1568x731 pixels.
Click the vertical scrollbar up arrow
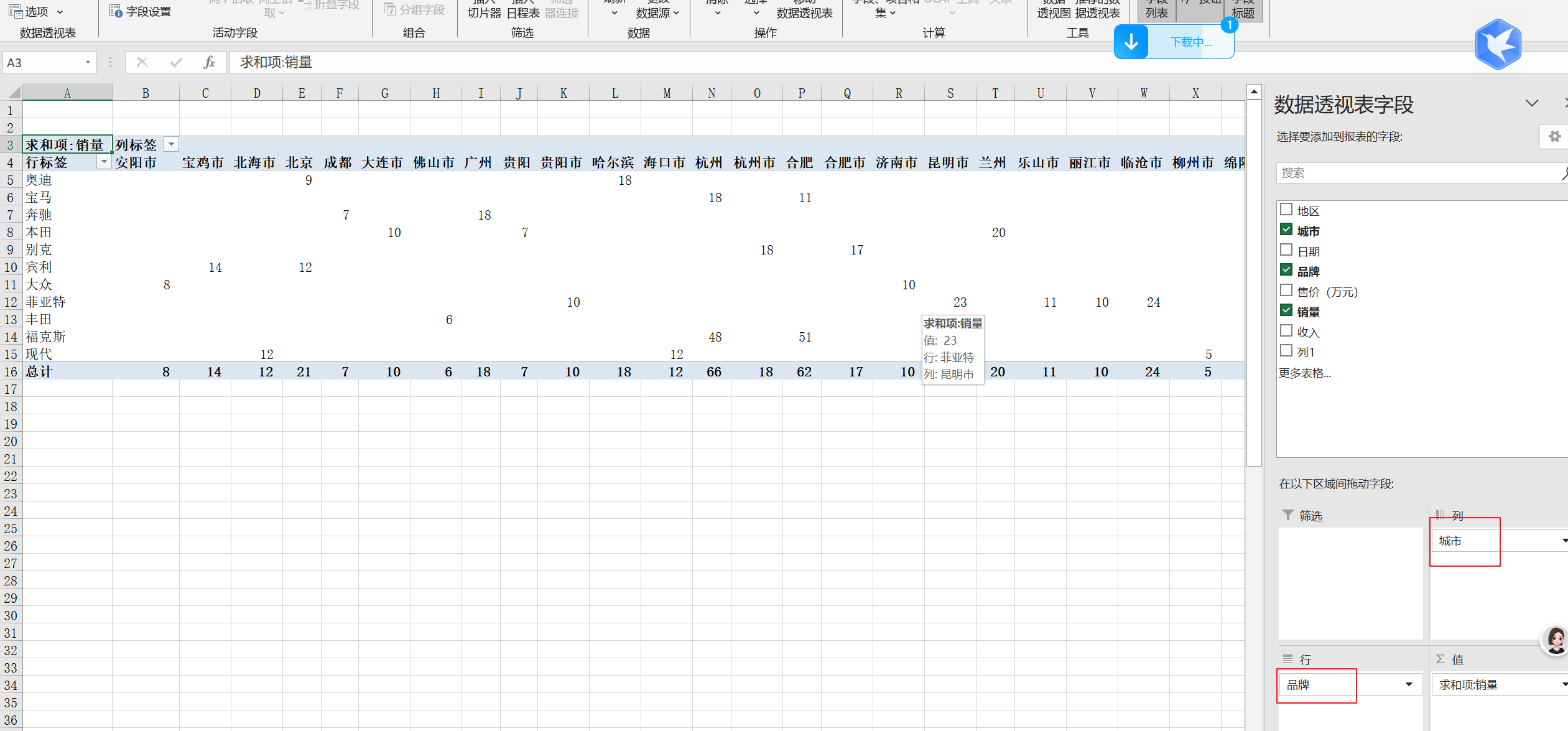1254,92
